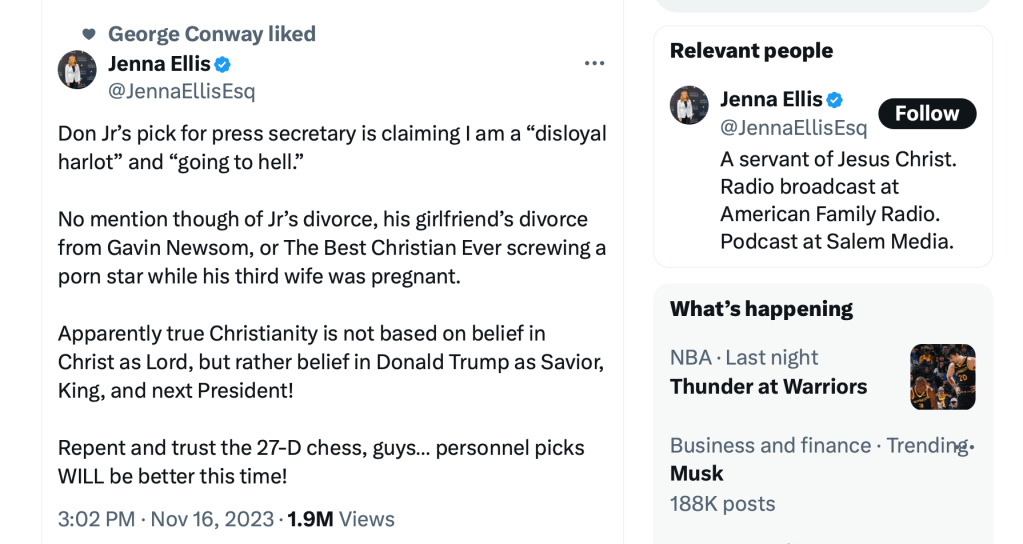The image size is (1023, 544).
Task: Open the George Conway liked link
Action: [x=211, y=34]
